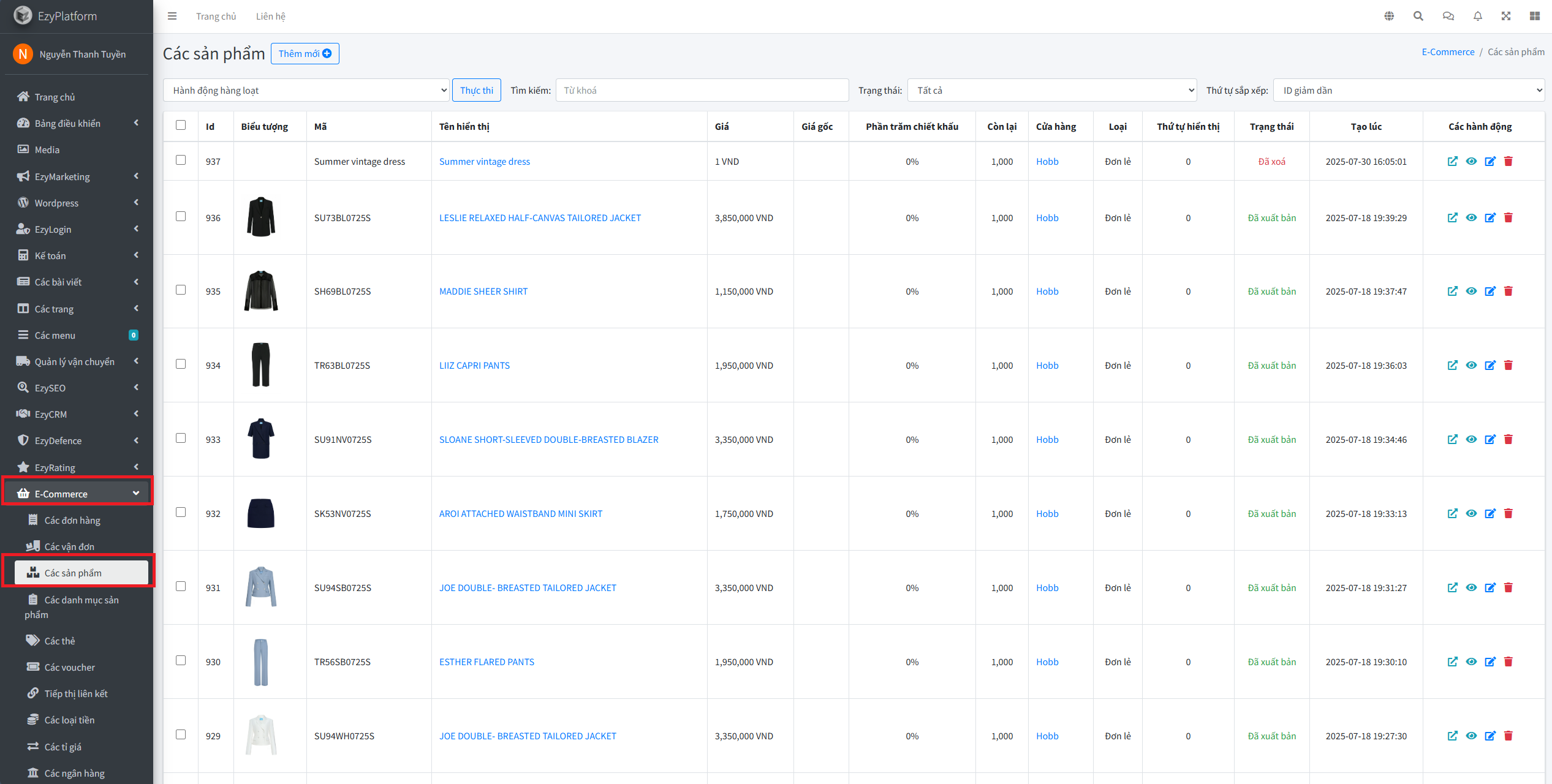View product 933 using eye icon
The height and width of the screenshot is (784, 1552).
1471,439
